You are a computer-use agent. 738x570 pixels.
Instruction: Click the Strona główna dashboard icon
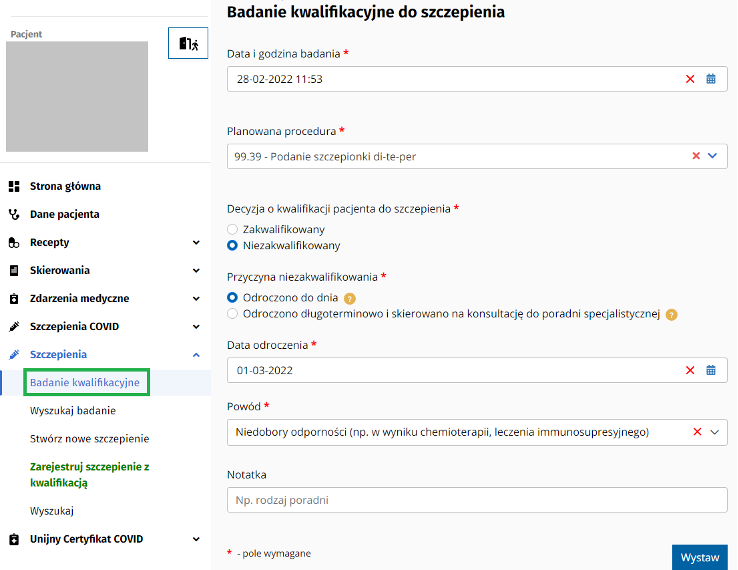pos(14,186)
